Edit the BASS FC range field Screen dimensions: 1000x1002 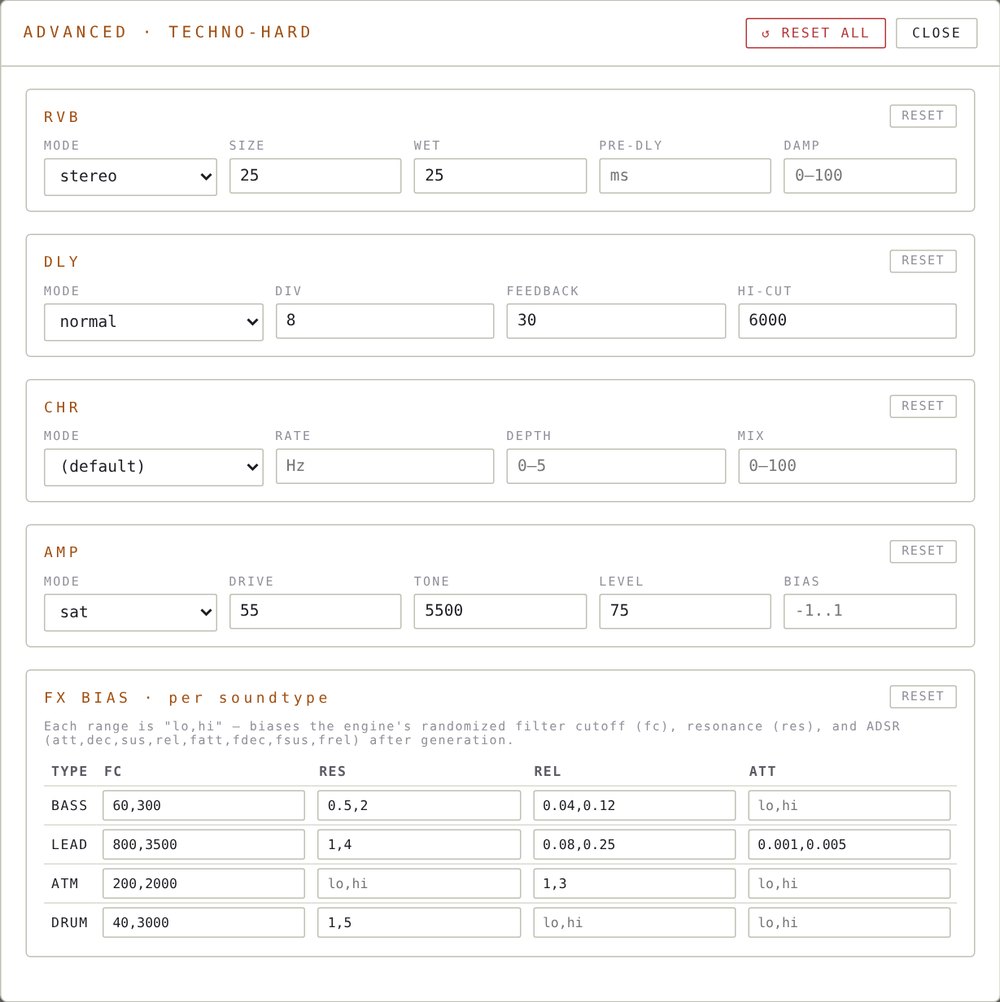click(204, 805)
